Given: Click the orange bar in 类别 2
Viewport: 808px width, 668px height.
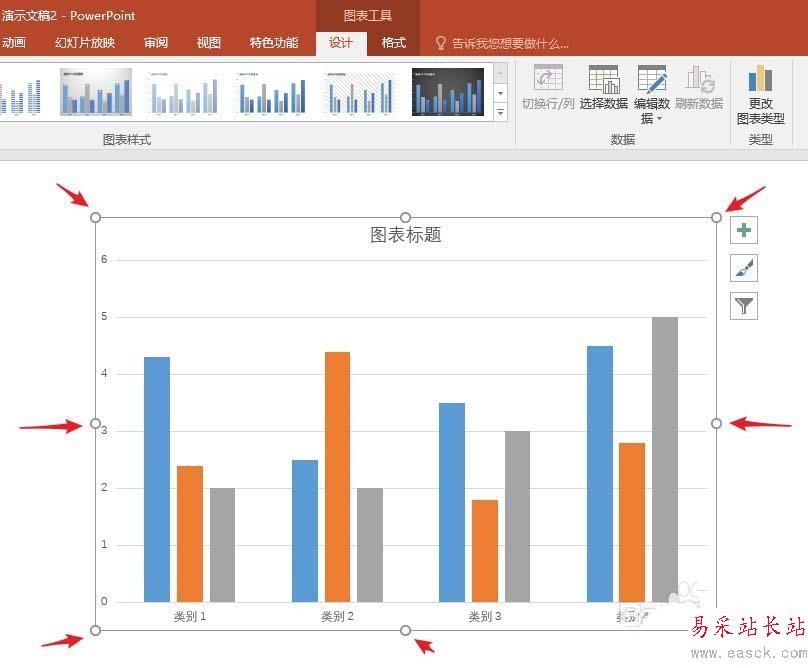Looking at the screenshot, I should coord(338,477).
